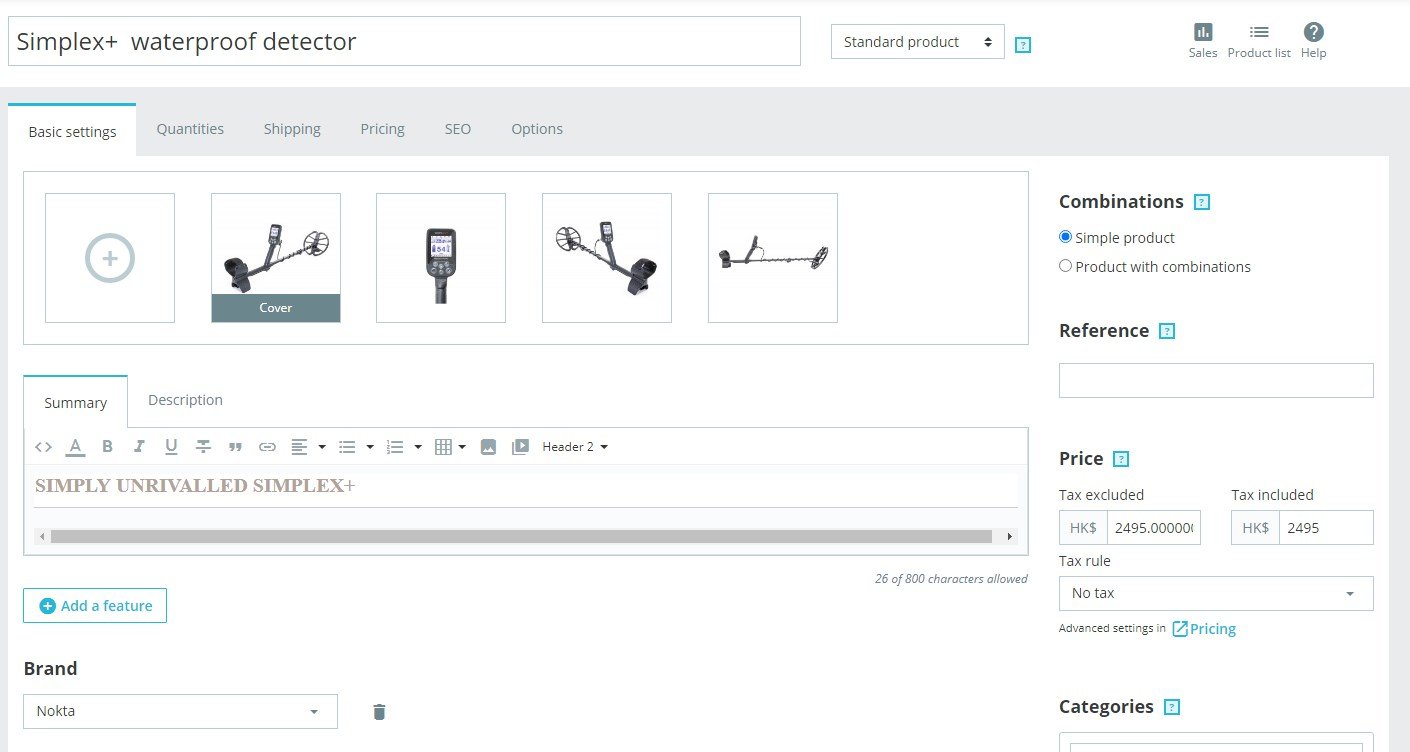Image resolution: width=1410 pixels, height=752 pixels.
Task: Select the control unit close-up thumbnail
Action: [441, 258]
